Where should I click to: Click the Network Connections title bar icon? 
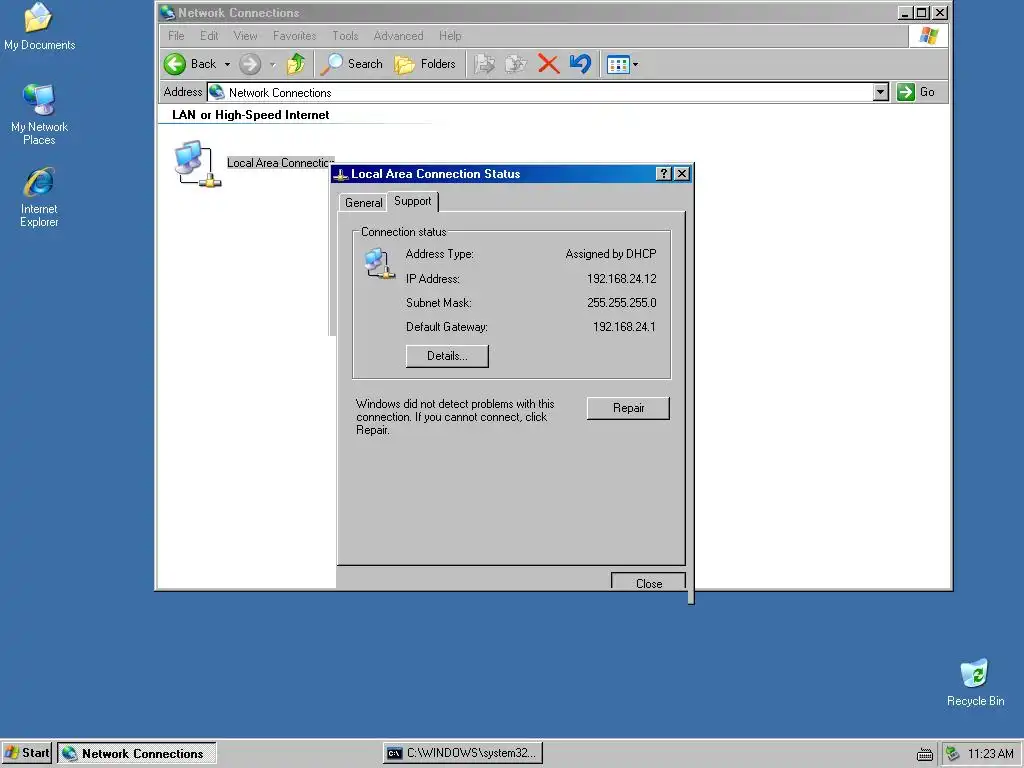[x=168, y=12]
